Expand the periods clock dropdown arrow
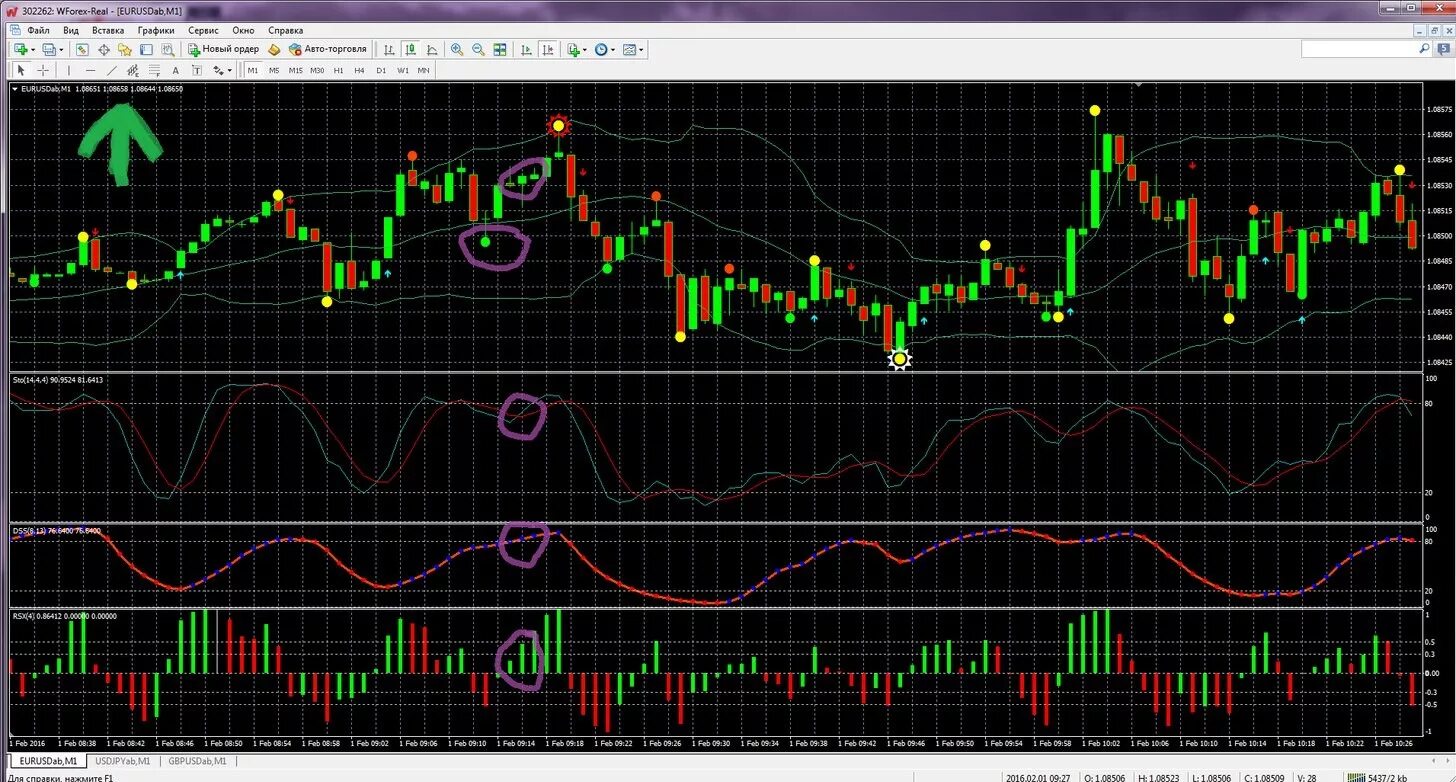The height and width of the screenshot is (782, 1456). (x=614, y=49)
